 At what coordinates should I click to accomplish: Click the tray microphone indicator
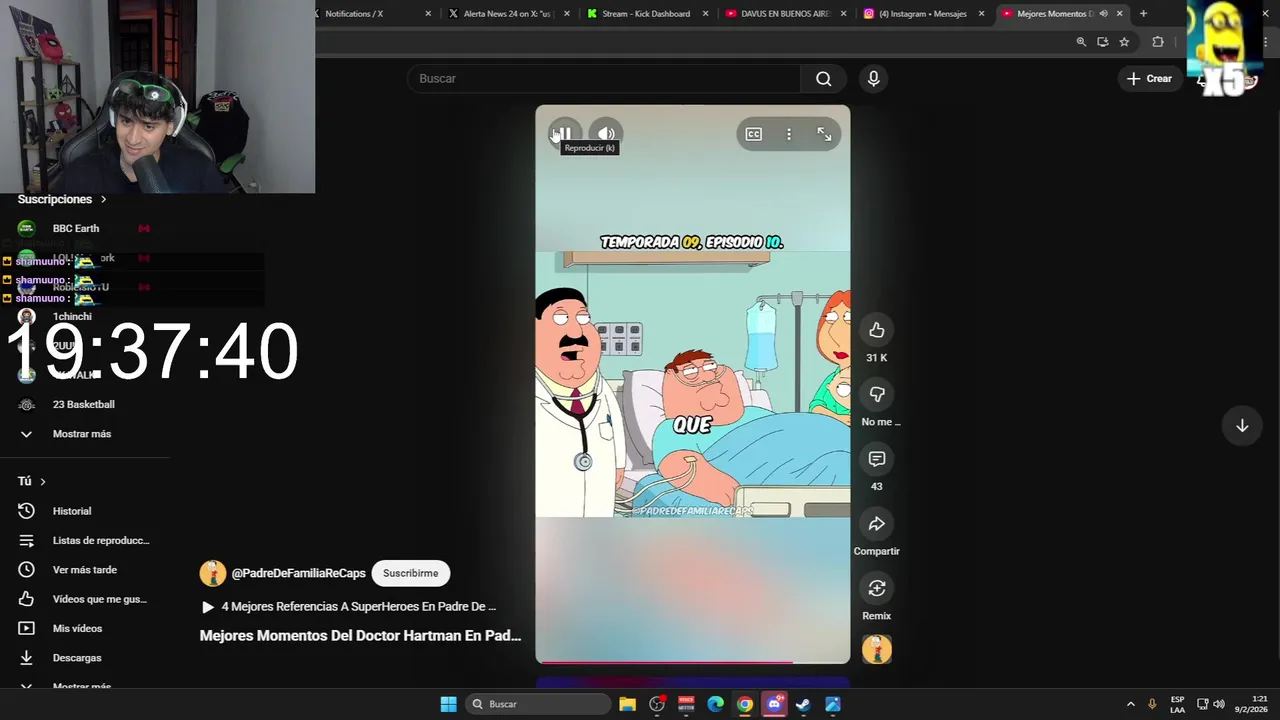pyautogui.click(x=1153, y=704)
